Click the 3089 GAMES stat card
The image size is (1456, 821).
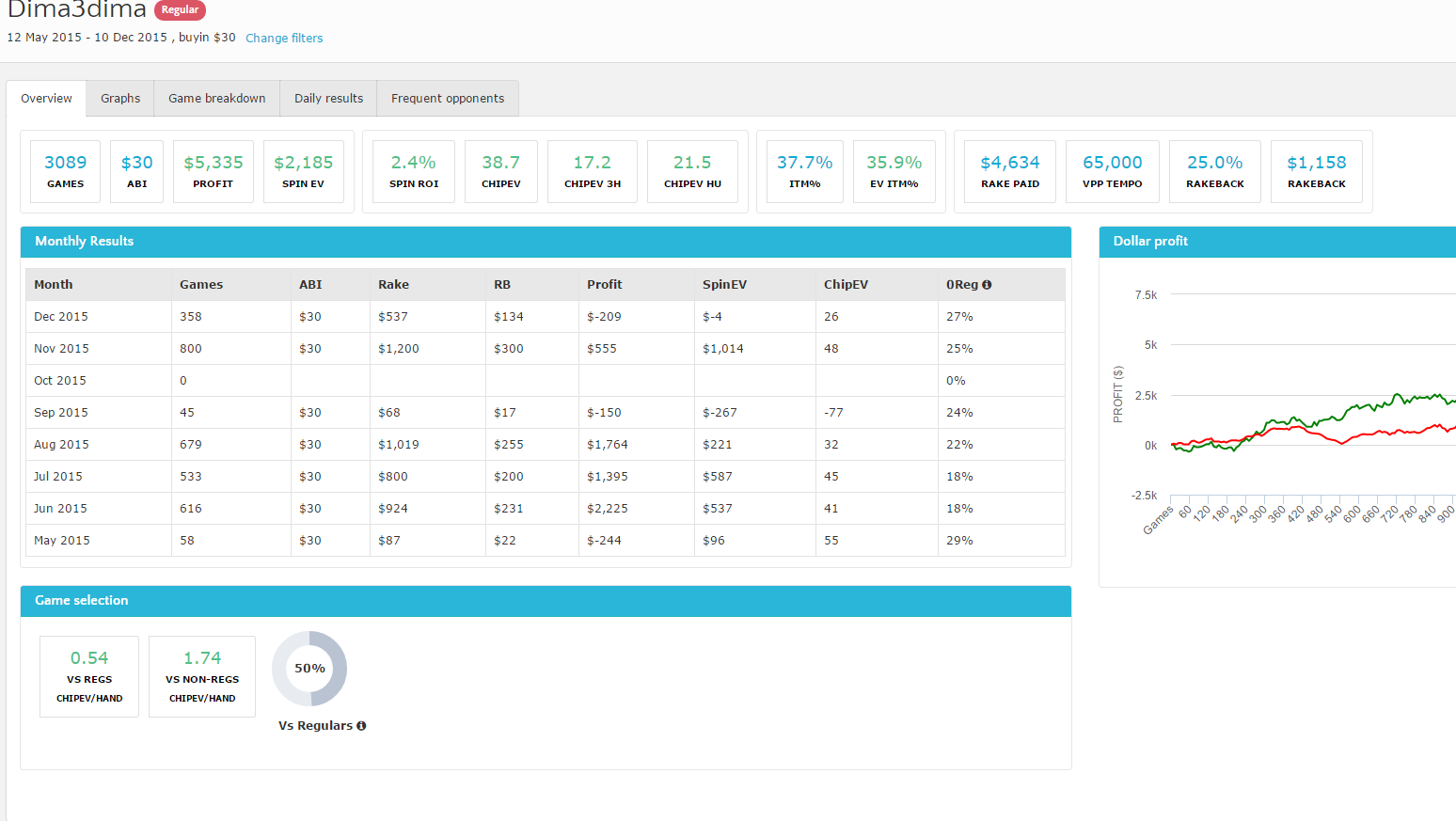click(65, 171)
